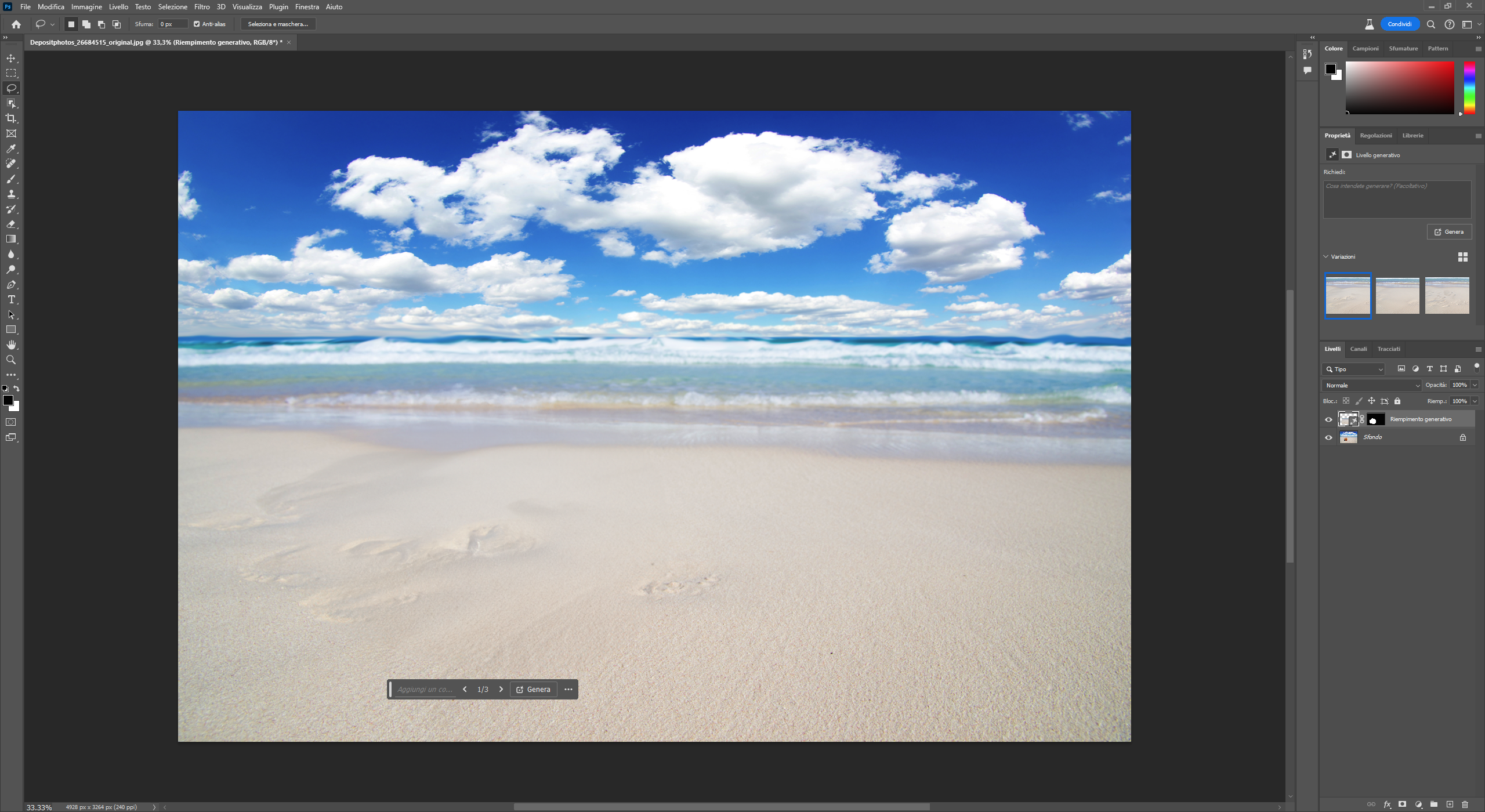
Task: Open the Opacità value dropdown arrow
Action: pyautogui.click(x=1475, y=385)
